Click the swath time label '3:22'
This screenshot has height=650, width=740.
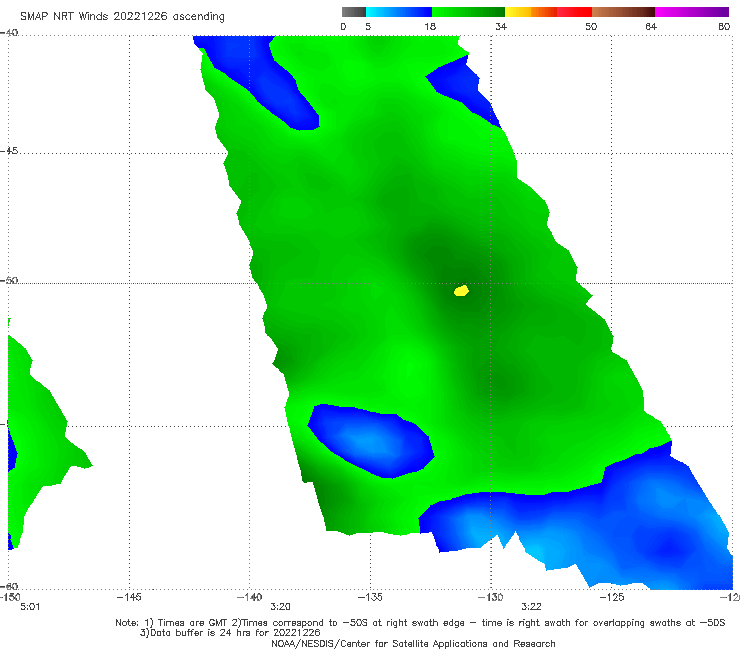[531, 607]
